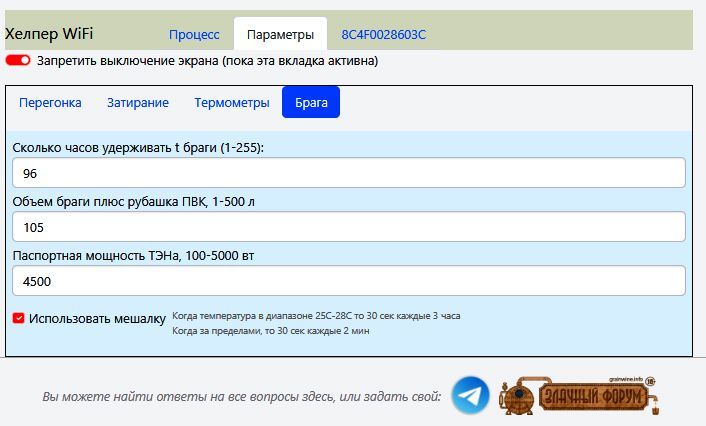Image resolution: width=706 pixels, height=426 pixels.
Task: Open the 8C4F0028603C tab
Action: pos(383,35)
